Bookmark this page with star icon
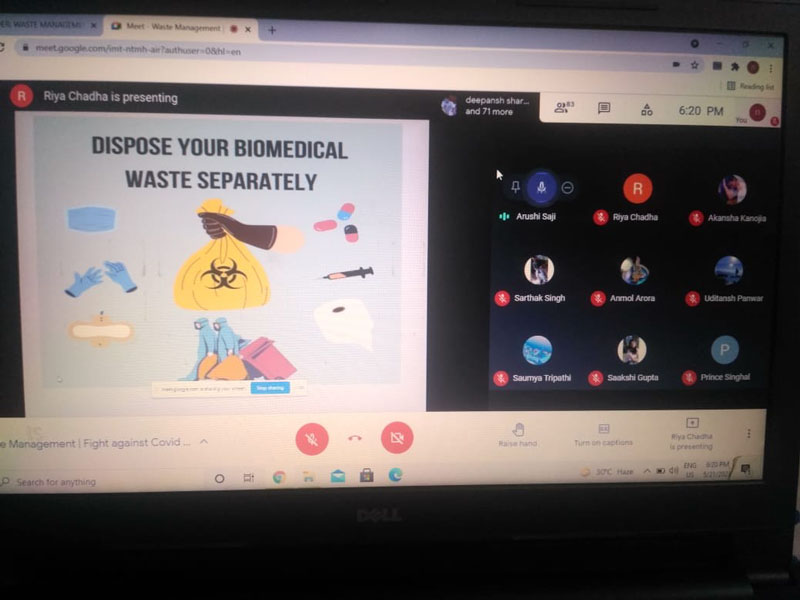Image resolution: width=800 pixels, height=600 pixels. pyautogui.click(x=694, y=65)
